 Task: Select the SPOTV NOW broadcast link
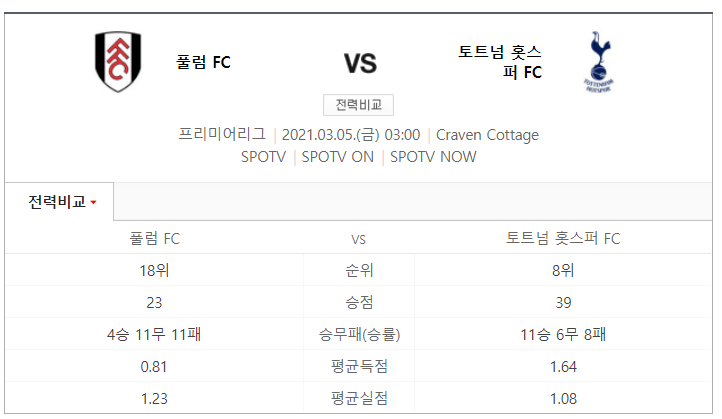pyautogui.click(x=433, y=157)
